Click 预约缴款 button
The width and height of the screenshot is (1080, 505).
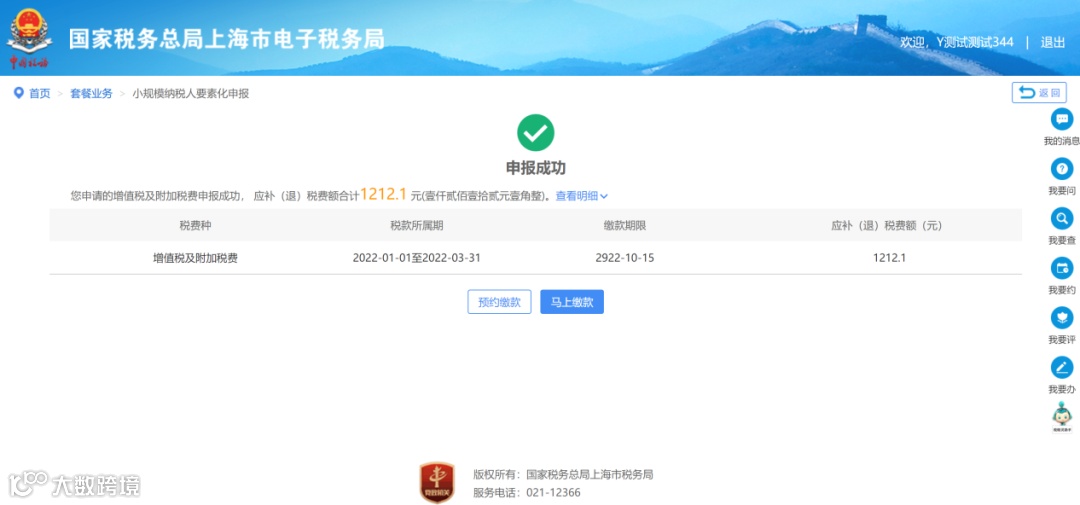[x=499, y=302]
